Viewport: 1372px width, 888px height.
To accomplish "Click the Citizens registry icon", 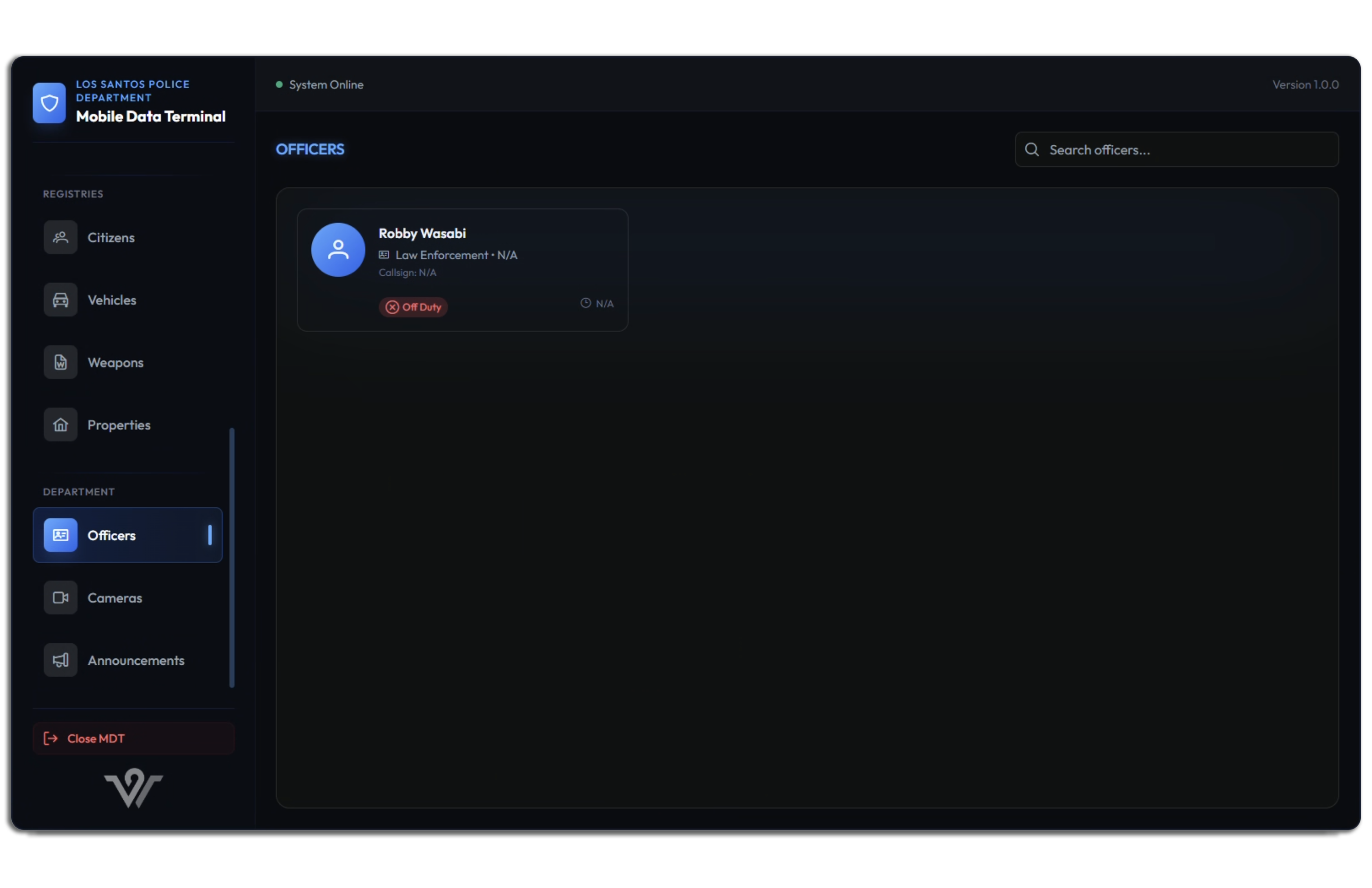I will [60, 237].
